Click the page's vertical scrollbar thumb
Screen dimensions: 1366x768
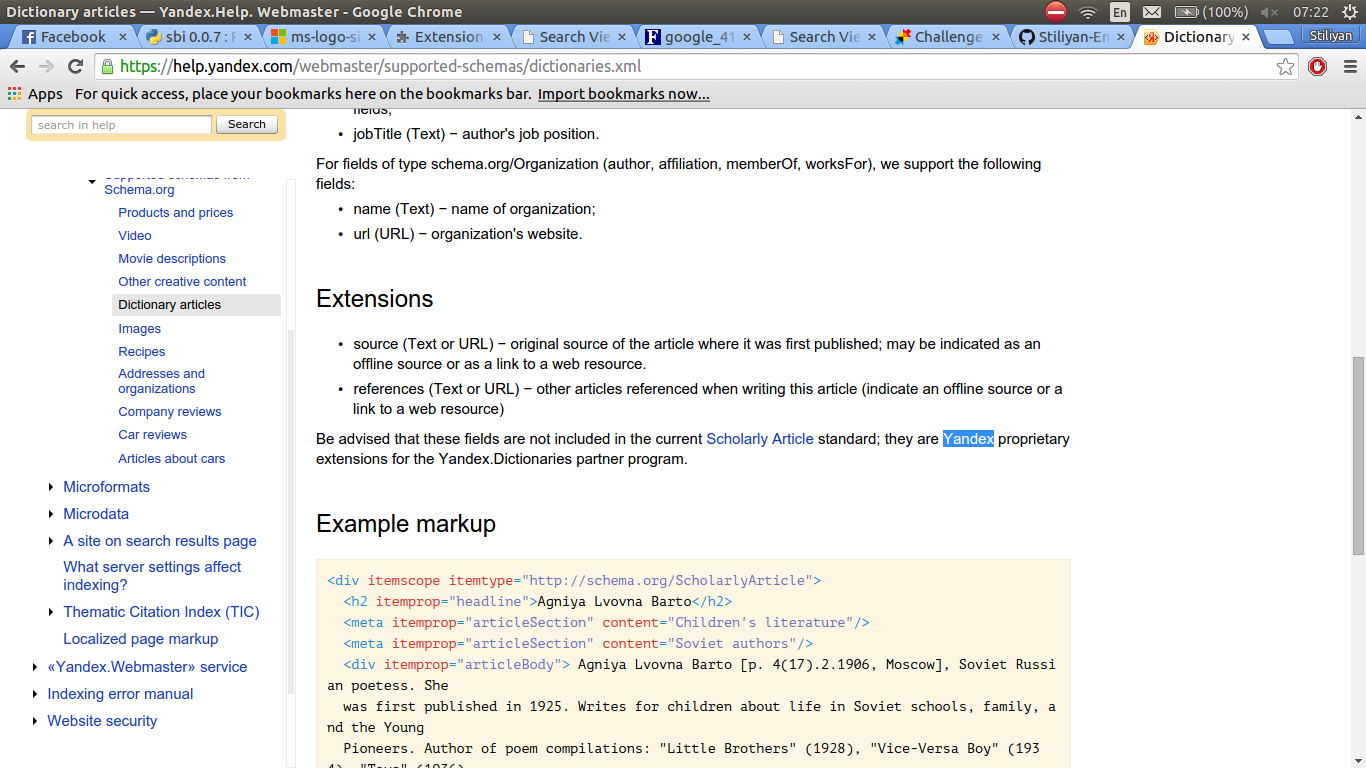pyautogui.click(x=1358, y=455)
